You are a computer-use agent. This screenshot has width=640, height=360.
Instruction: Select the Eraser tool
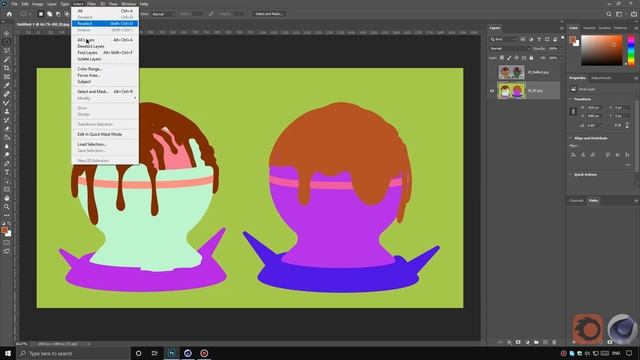tap(7, 129)
